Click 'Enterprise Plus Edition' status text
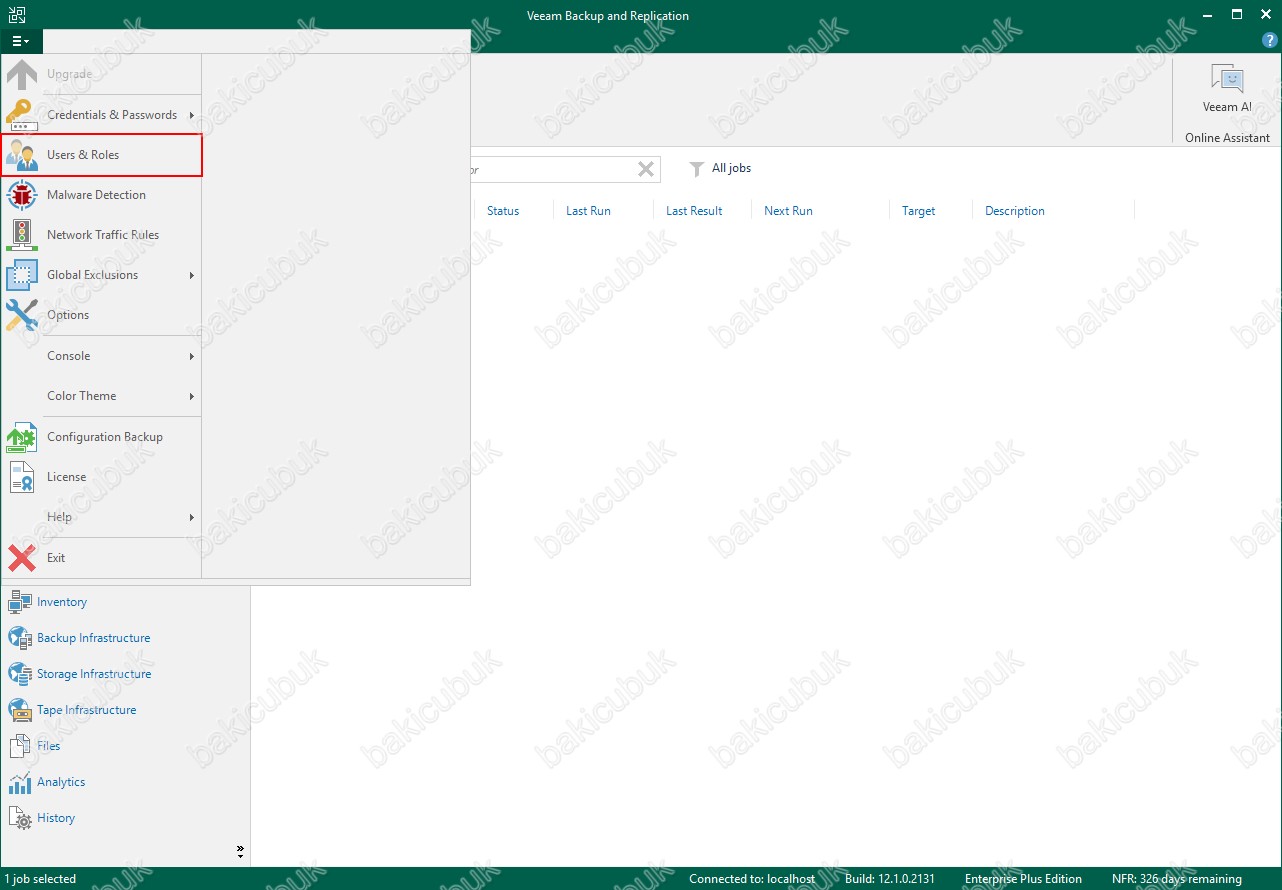This screenshot has height=890, width=1282. [1023, 879]
